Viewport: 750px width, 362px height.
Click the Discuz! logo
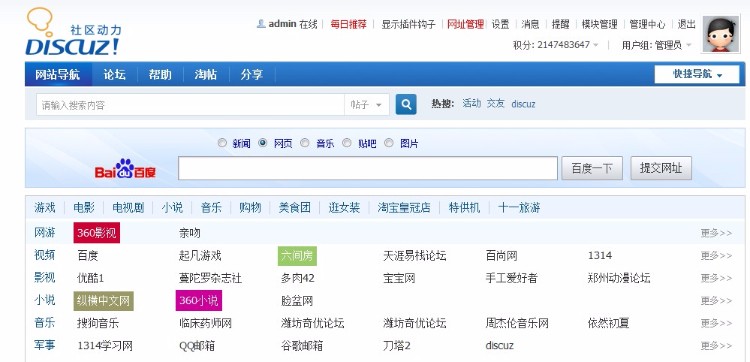[x=74, y=32]
